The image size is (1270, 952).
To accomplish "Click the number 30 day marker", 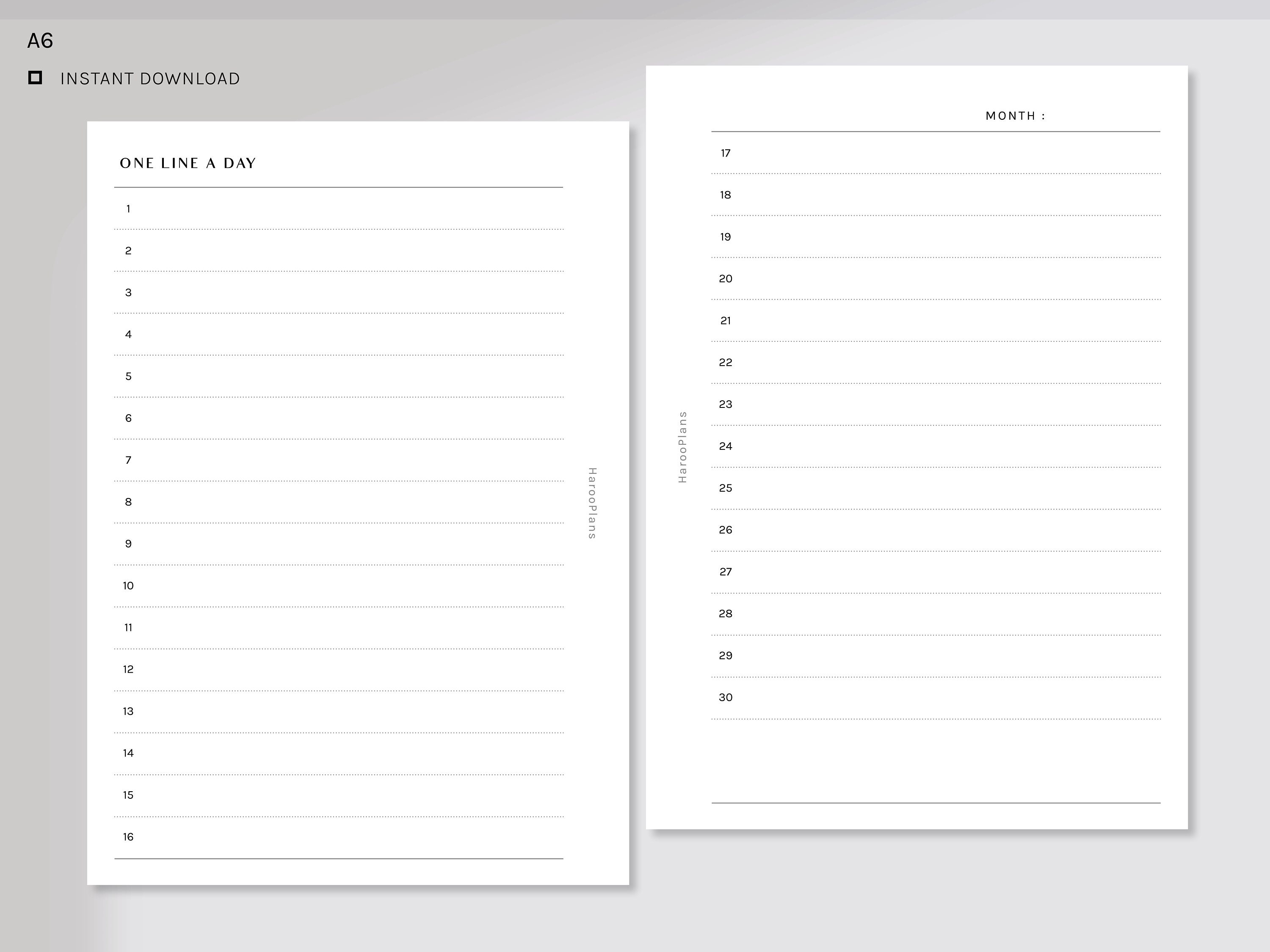I will click(726, 697).
